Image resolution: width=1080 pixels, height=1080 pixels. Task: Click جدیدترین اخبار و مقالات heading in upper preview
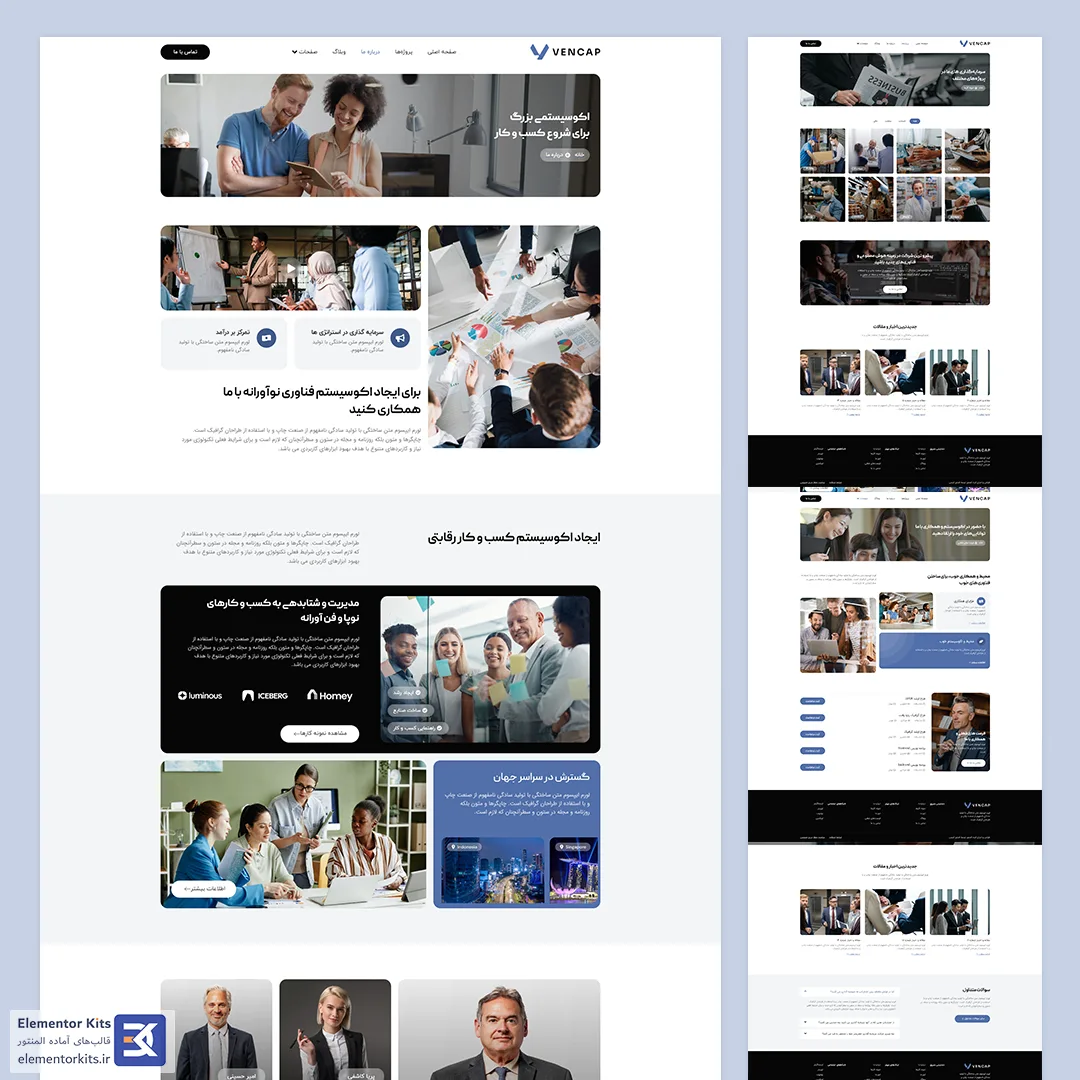tap(895, 326)
